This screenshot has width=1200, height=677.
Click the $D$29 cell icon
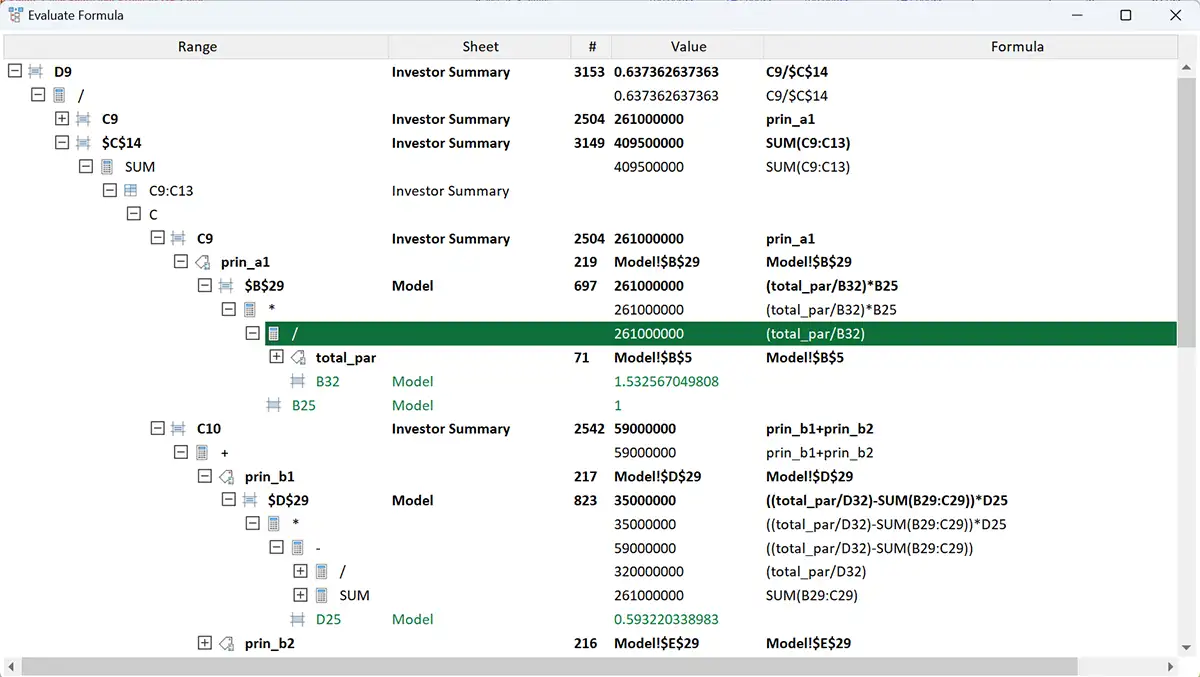[250, 500]
